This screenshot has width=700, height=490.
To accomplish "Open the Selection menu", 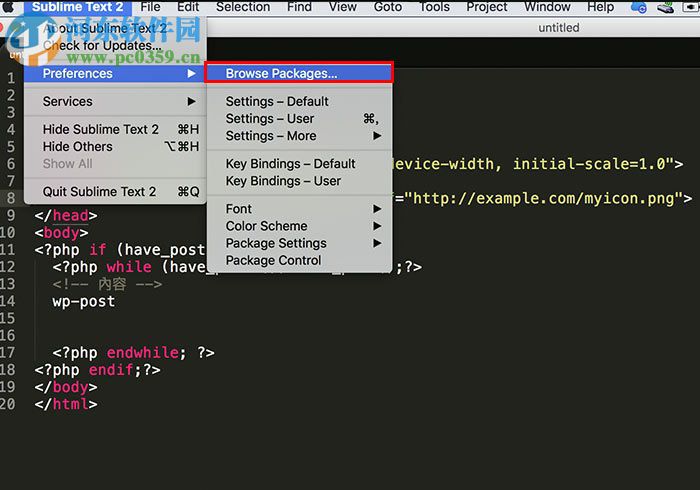I will (x=243, y=7).
